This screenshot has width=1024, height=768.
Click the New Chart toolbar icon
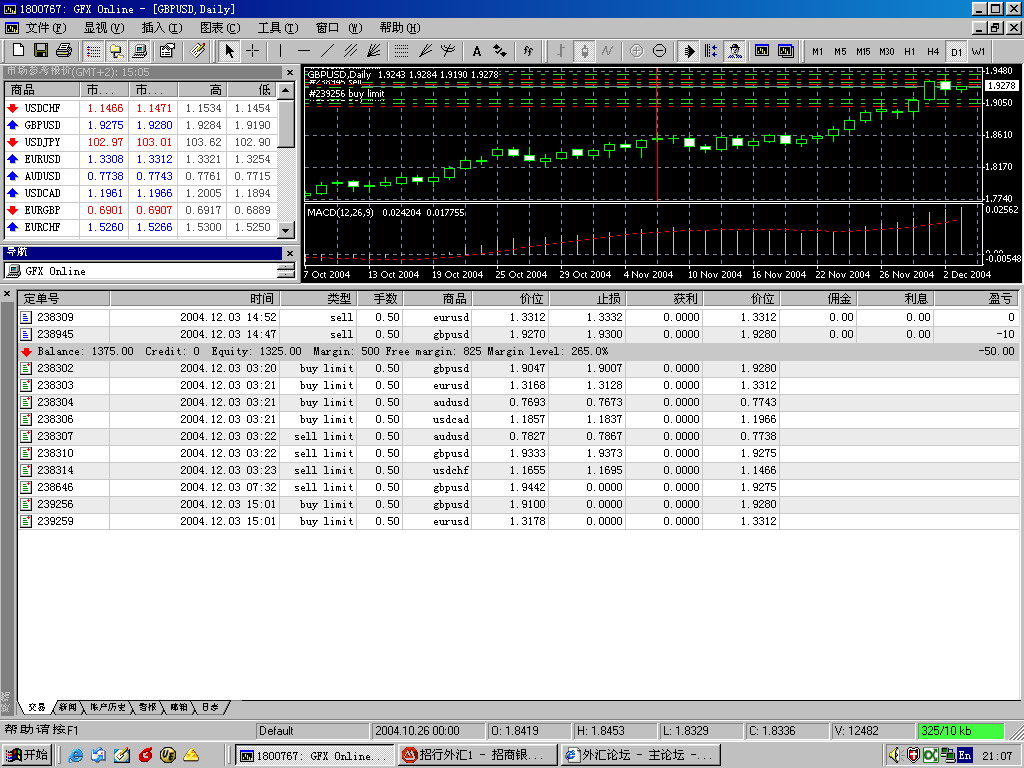click(x=18, y=50)
